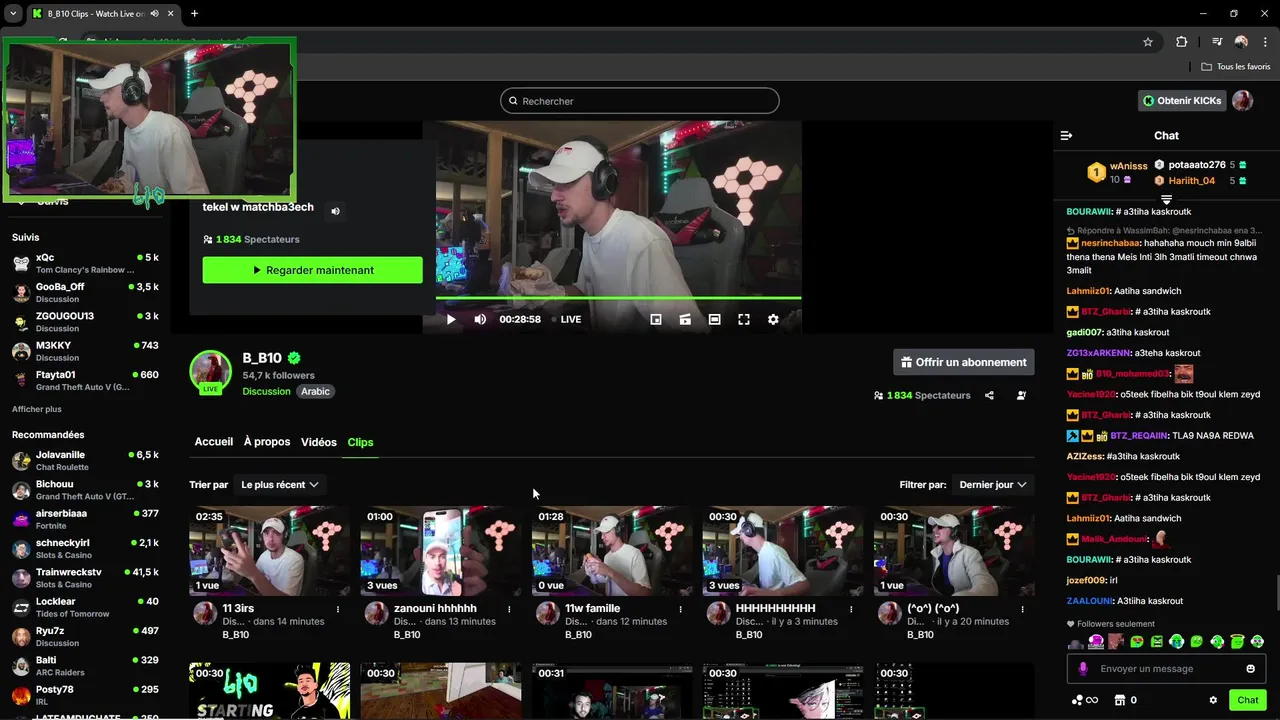Click Obtenir KICKs button
Screen dimensions: 1280x720
(1182, 101)
